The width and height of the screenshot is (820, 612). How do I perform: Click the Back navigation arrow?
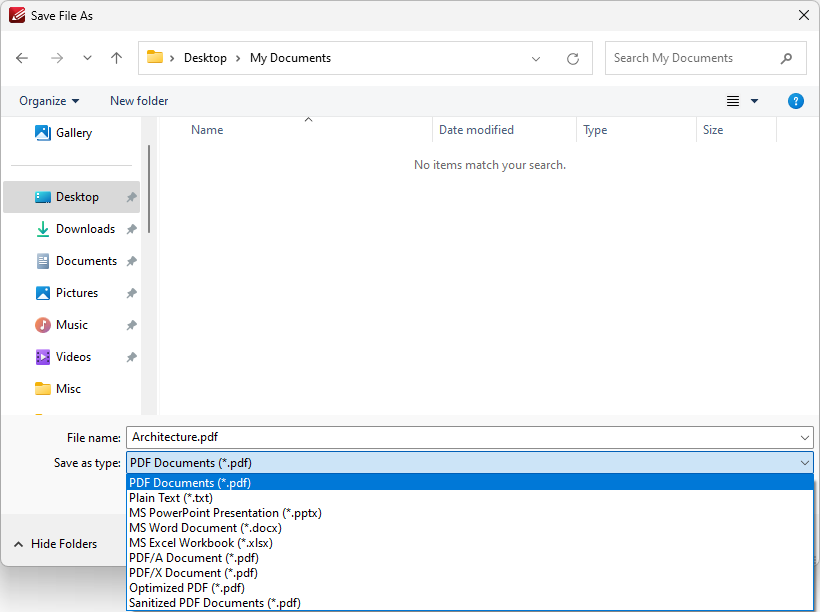coord(22,58)
